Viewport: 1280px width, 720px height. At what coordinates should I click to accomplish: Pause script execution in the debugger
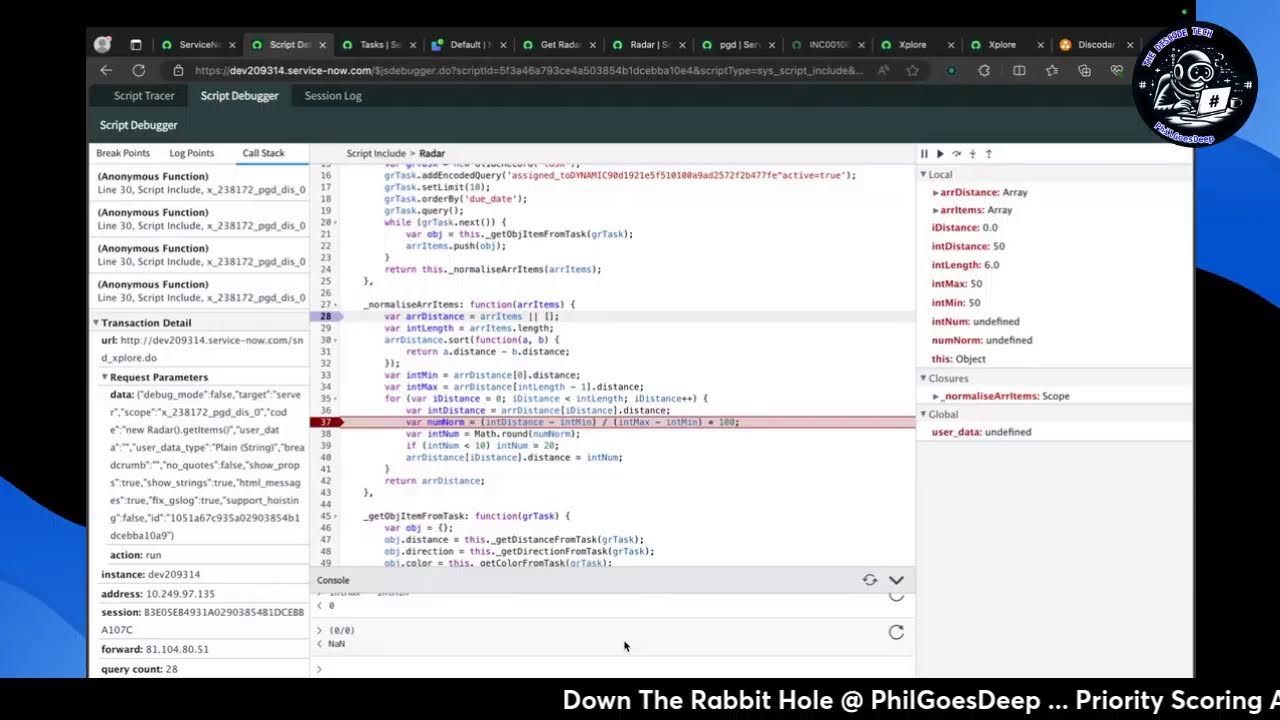pyautogui.click(x=924, y=154)
